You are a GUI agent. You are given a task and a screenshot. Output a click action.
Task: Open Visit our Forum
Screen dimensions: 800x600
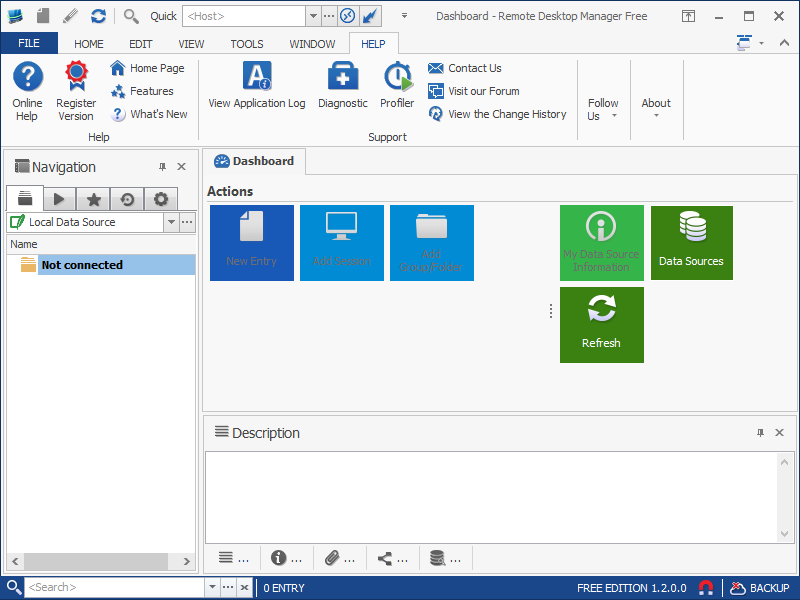click(x=473, y=91)
